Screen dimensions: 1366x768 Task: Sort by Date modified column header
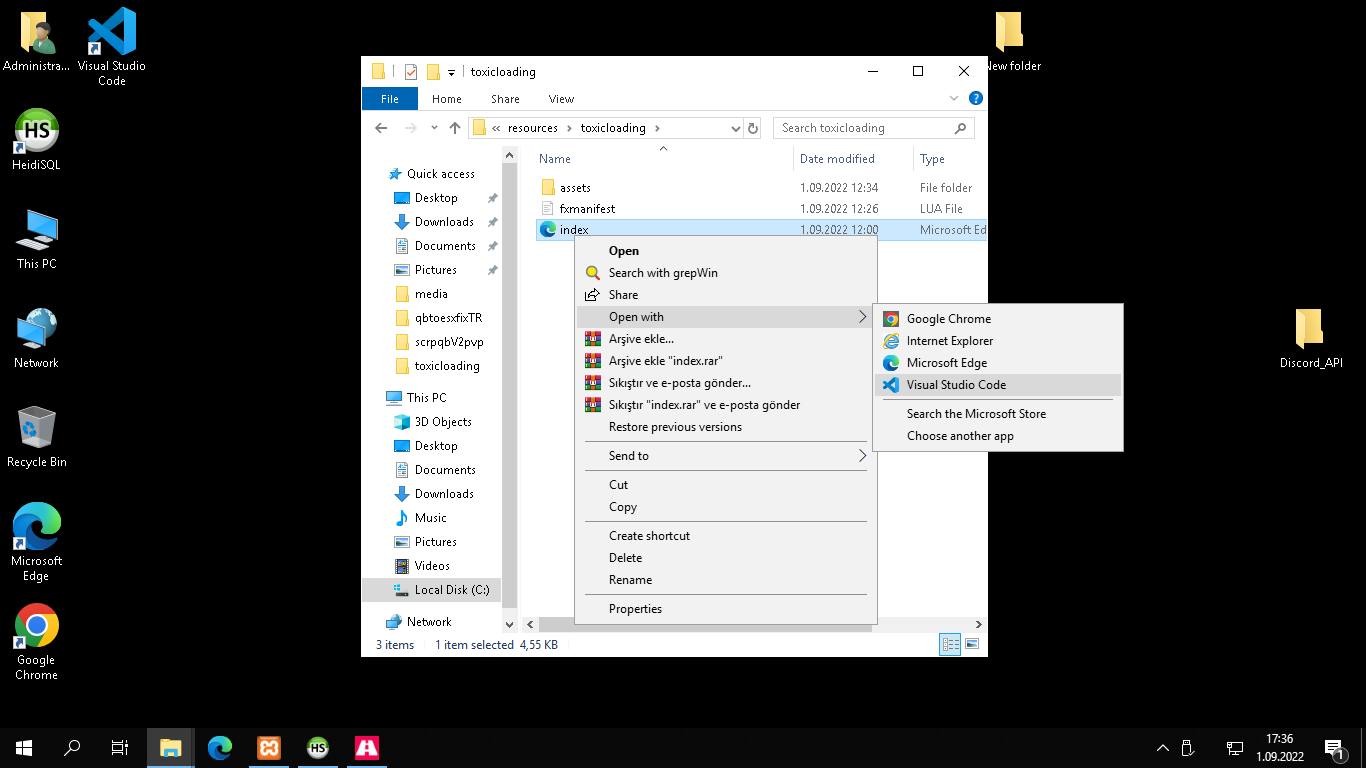coord(853,159)
